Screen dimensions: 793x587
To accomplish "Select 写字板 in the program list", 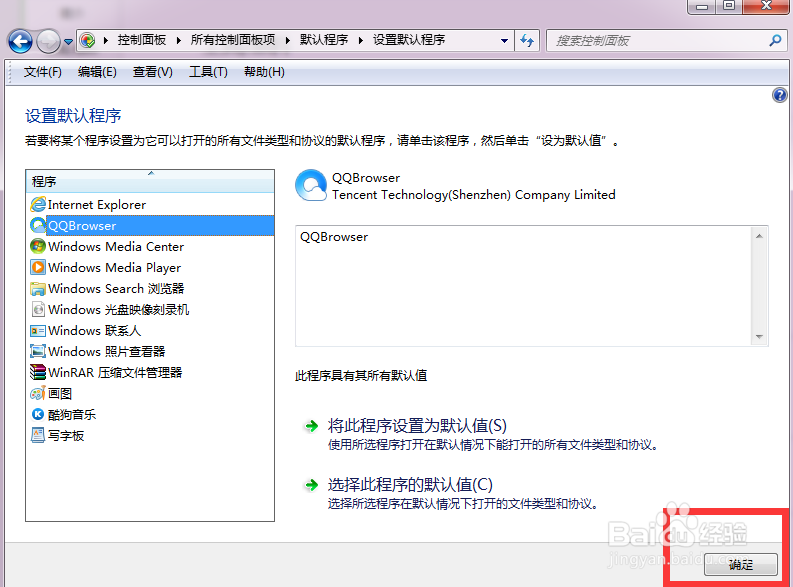I will coord(150,435).
